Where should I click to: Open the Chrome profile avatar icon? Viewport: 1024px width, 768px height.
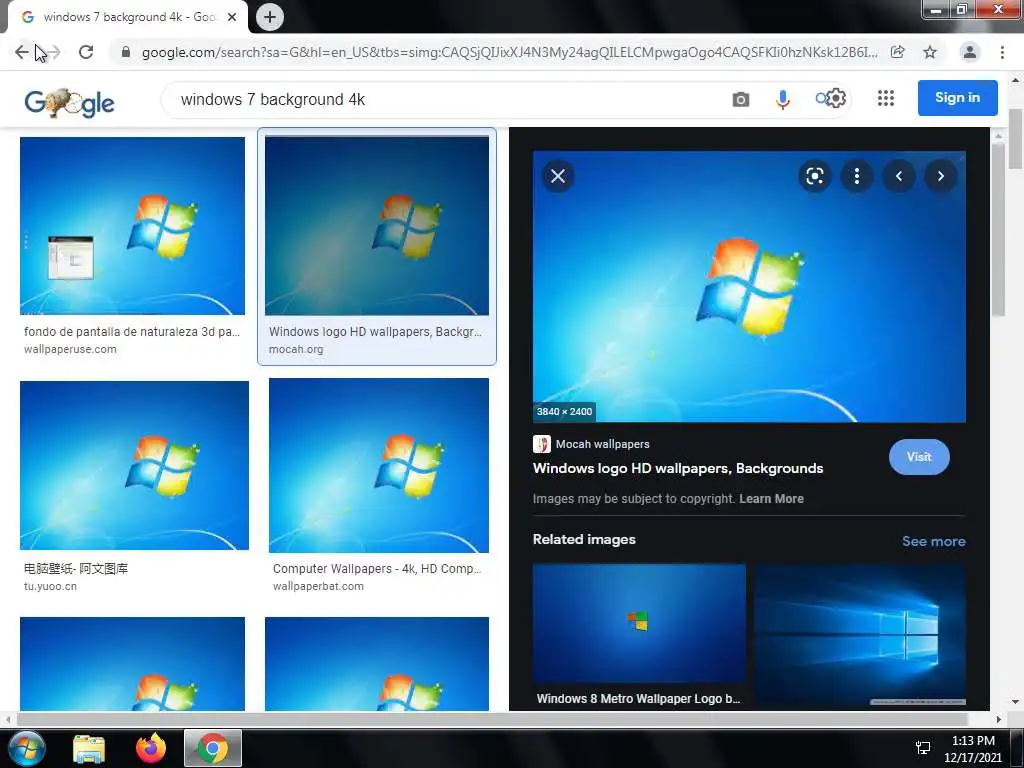(x=970, y=52)
